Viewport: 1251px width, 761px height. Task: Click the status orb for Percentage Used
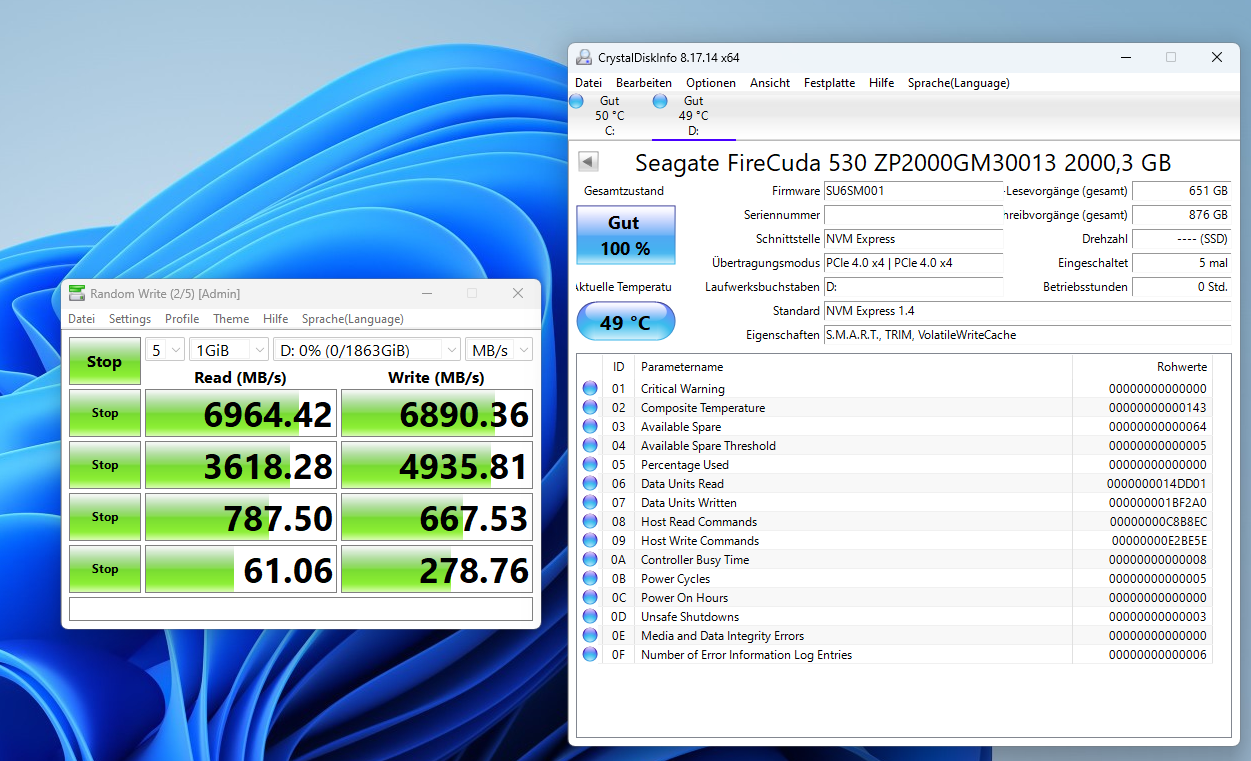590,464
